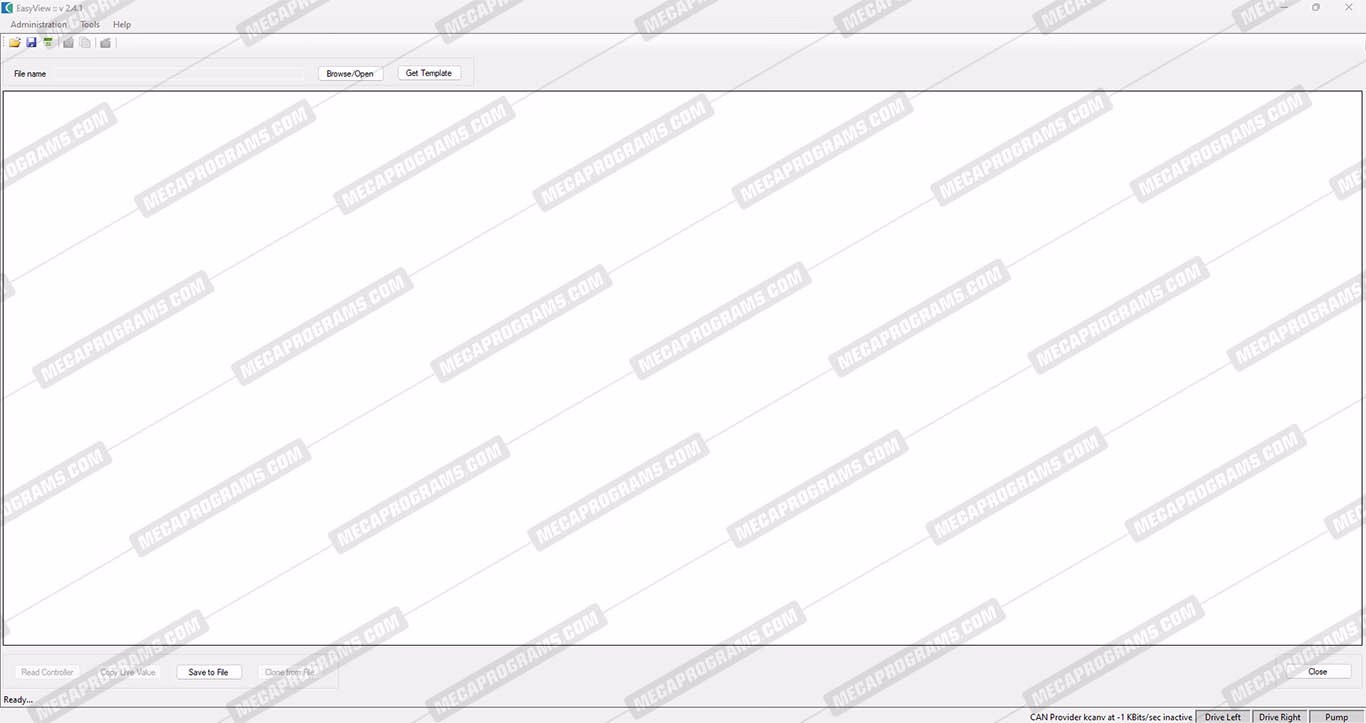Click the File name label
This screenshot has height=723, width=1366.
click(30, 73)
